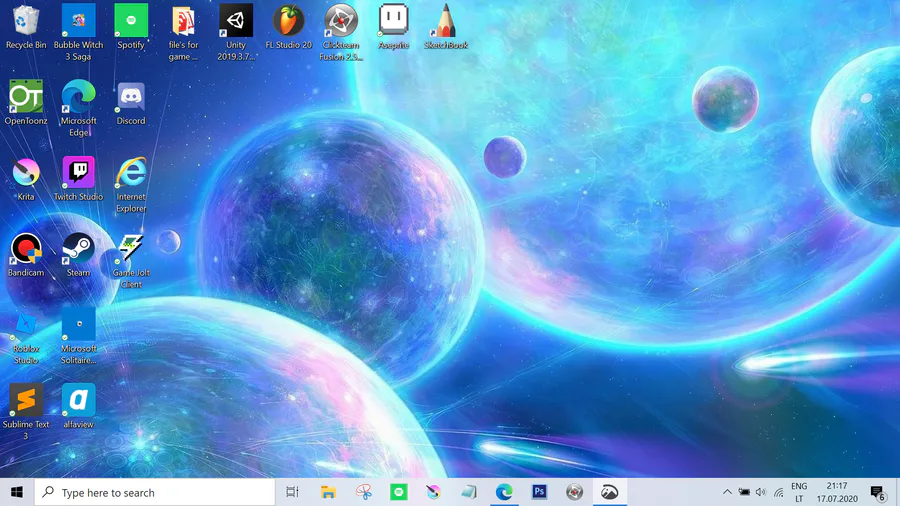Select the Steam desktop shortcut
This screenshot has width=900, height=506.
[x=79, y=255]
